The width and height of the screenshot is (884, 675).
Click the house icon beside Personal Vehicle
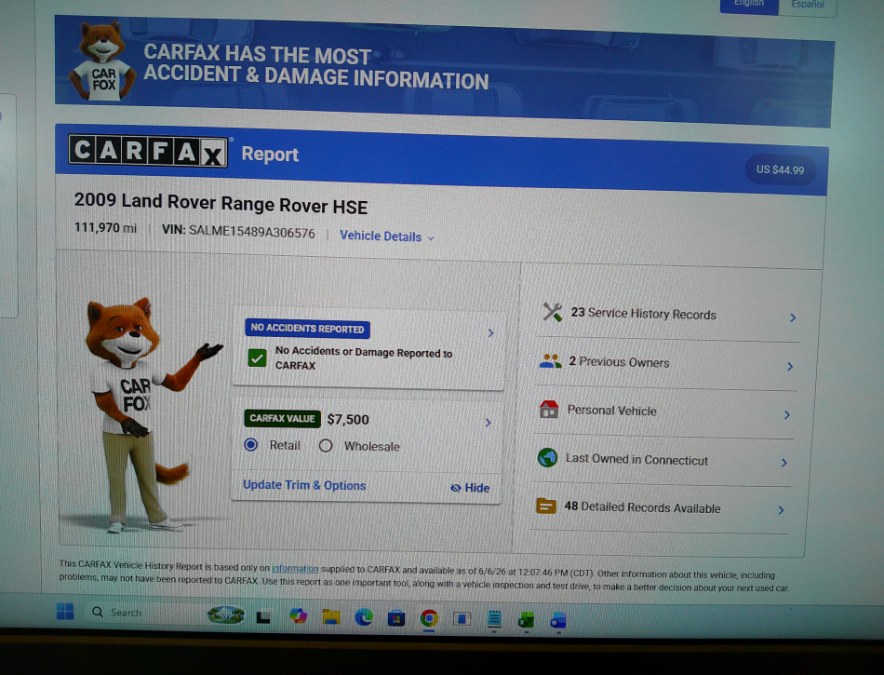(549, 409)
